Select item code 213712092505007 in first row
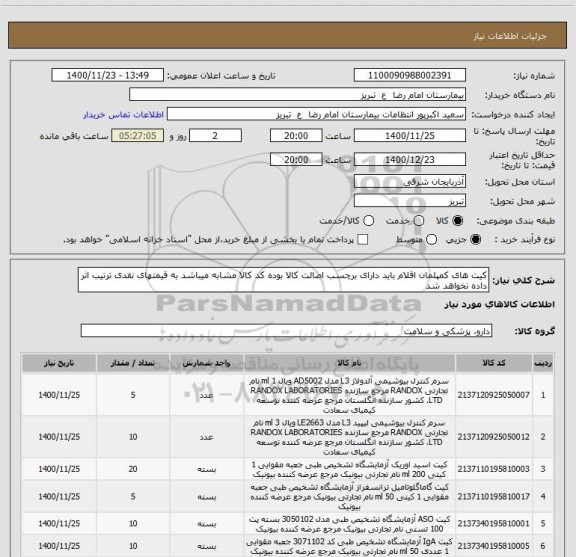Viewport: 576px width, 557px height. [x=493, y=395]
